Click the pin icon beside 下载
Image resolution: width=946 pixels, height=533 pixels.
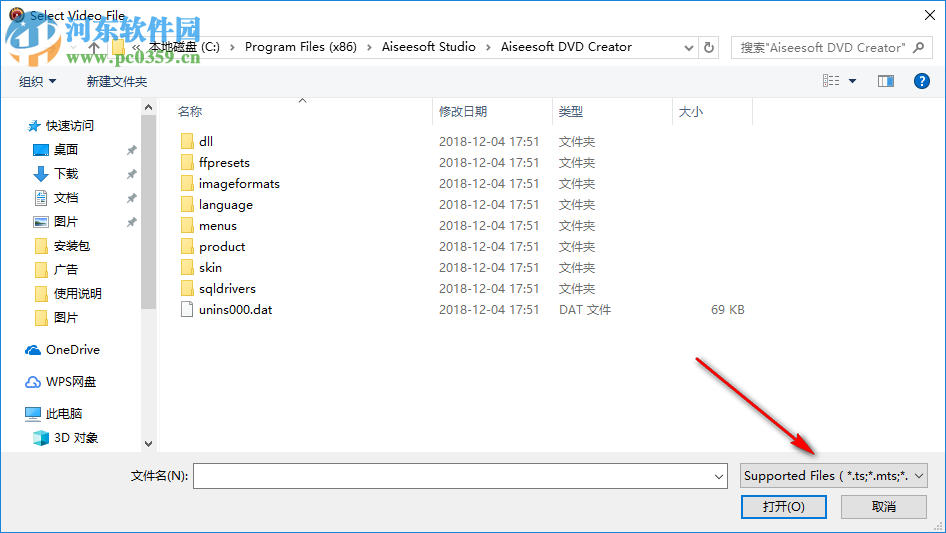pos(132,174)
